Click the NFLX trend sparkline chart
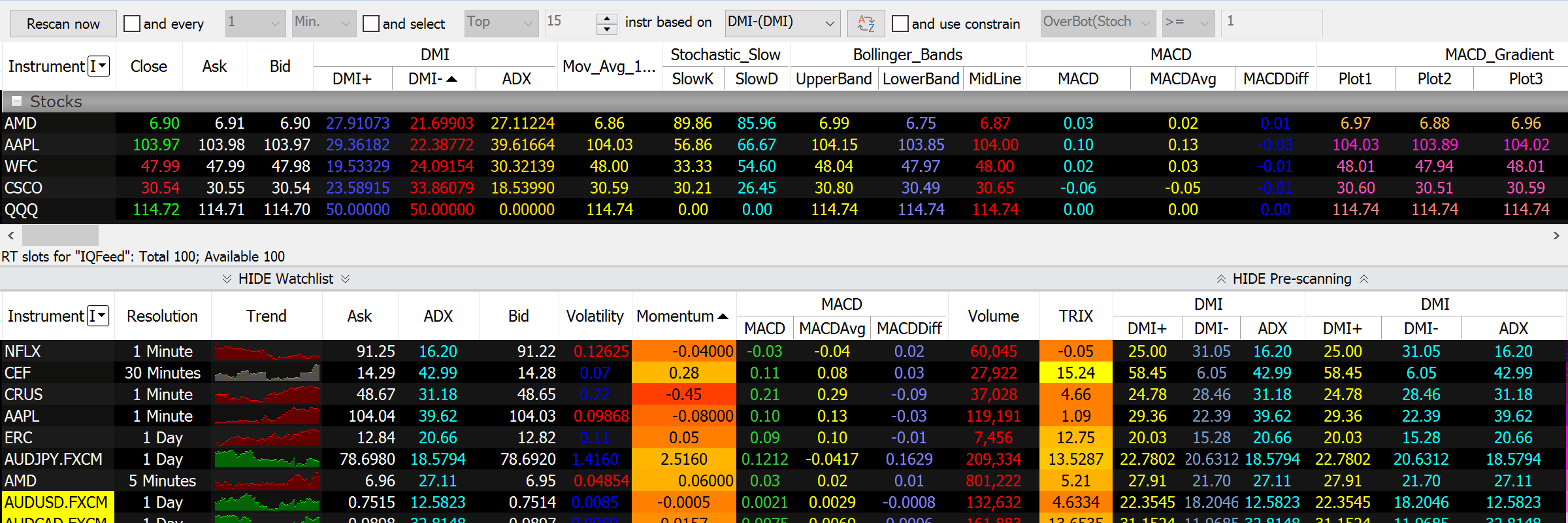1568x523 pixels. [x=267, y=352]
